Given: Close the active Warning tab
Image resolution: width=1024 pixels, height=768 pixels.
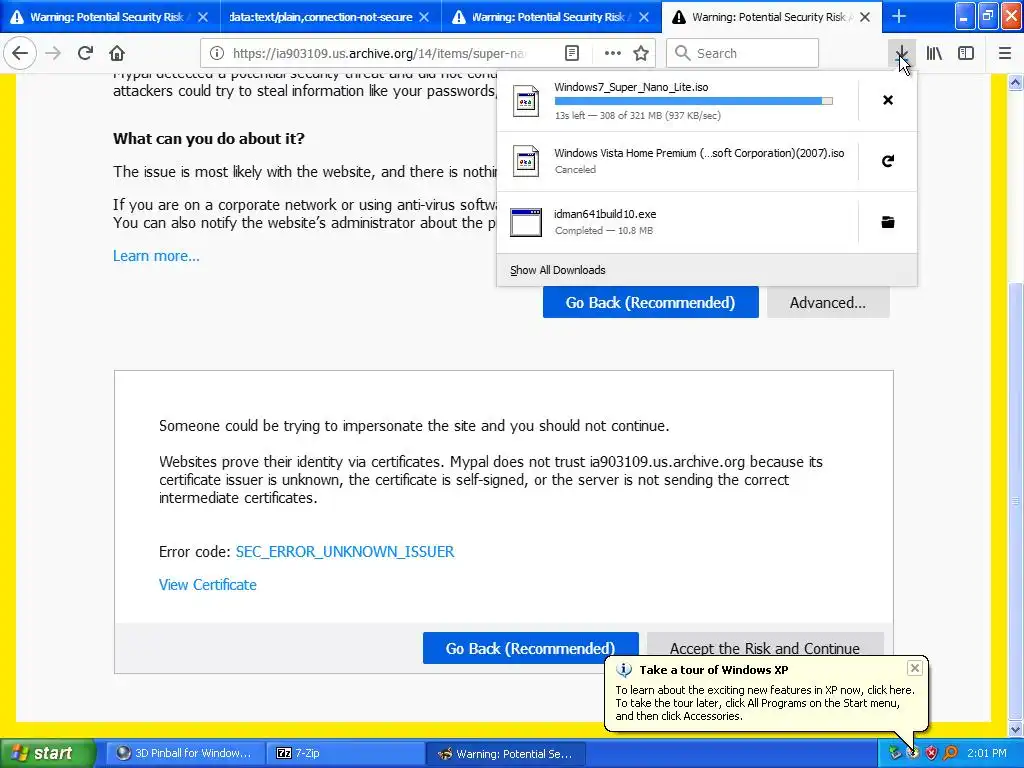Looking at the screenshot, I should [865, 17].
